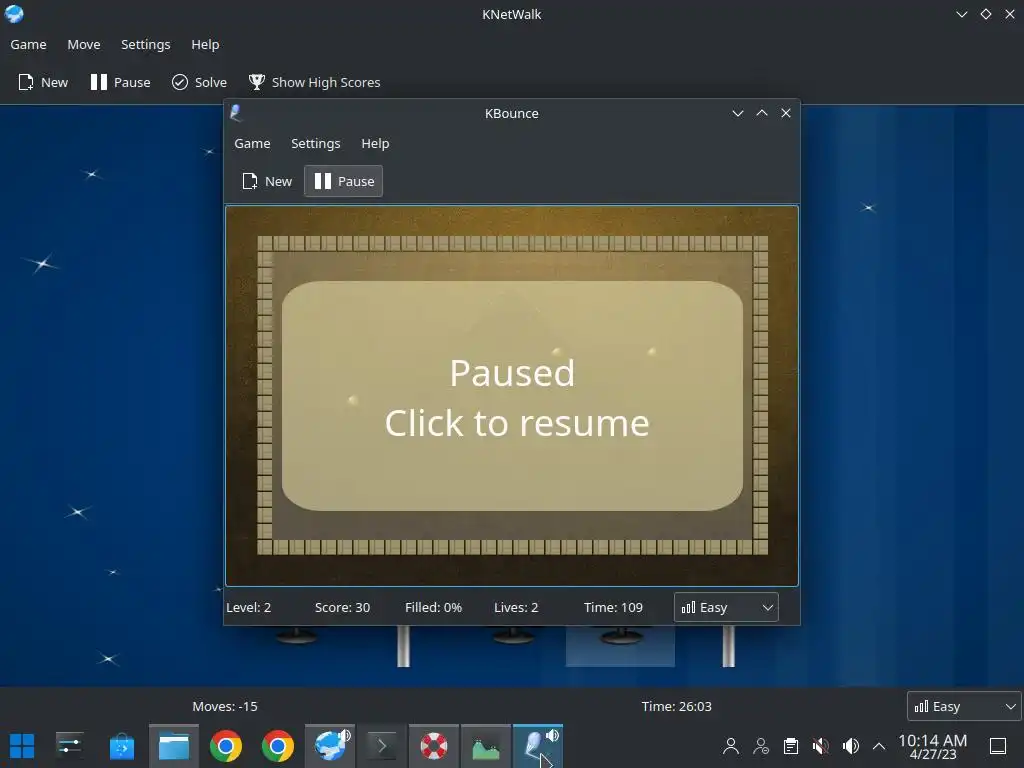This screenshot has width=1024, height=768.
Task: Close the KNetWalk window
Action: pyautogui.click(x=1010, y=14)
